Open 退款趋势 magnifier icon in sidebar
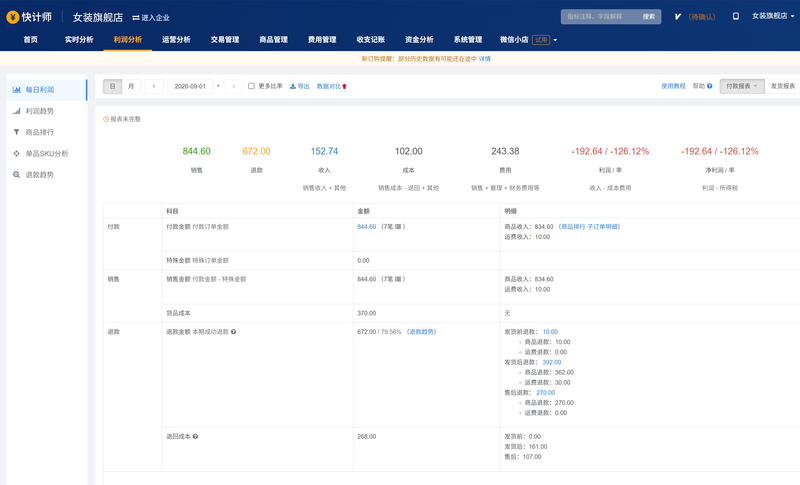The image size is (800, 485). click(x=16, y=174)
